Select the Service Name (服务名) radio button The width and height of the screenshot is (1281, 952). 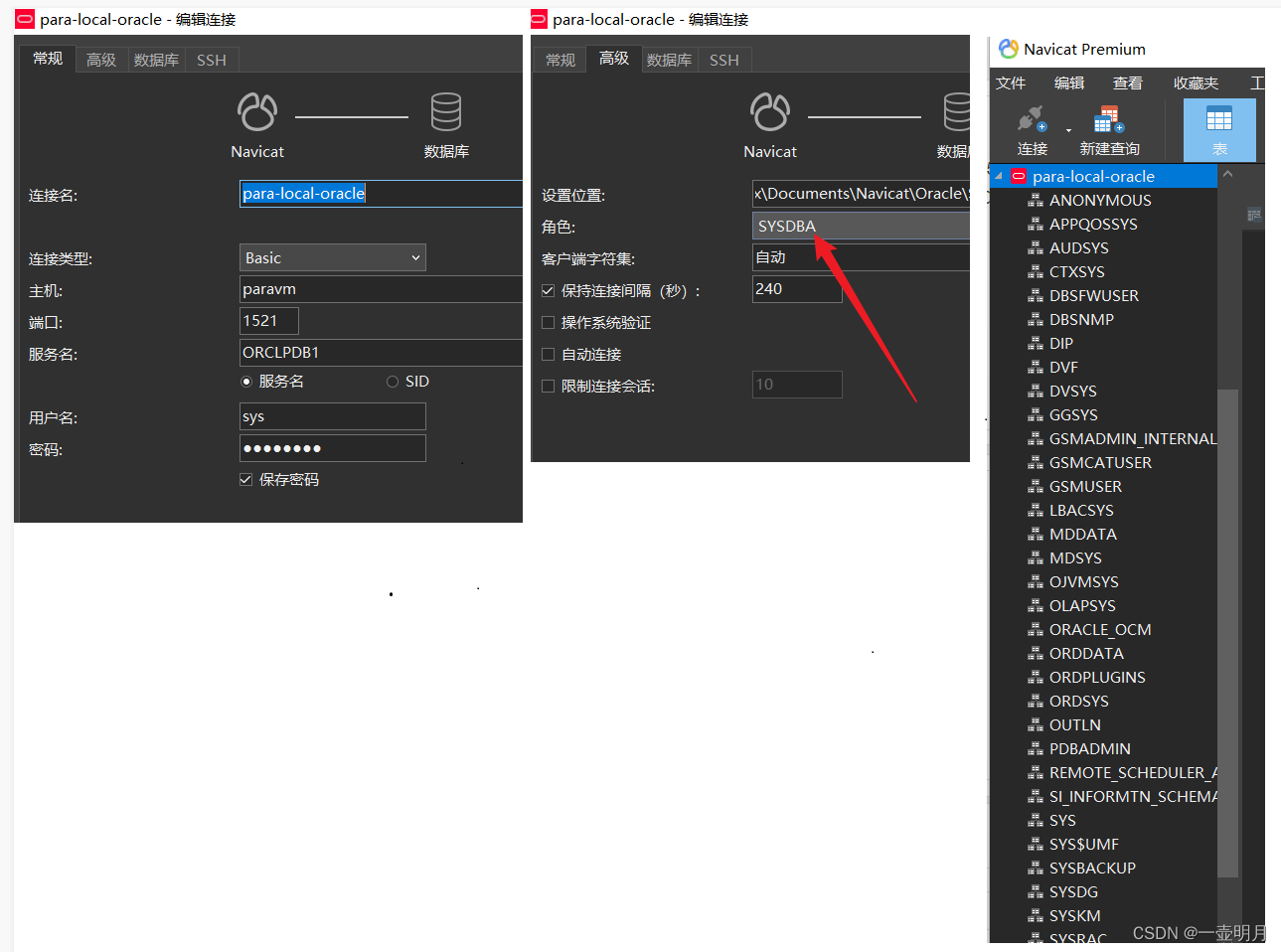coord(246,382)
